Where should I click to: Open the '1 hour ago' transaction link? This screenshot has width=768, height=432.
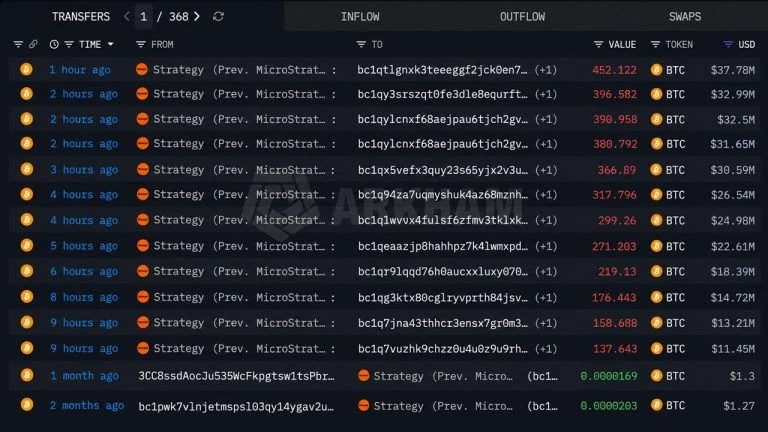pyautogui.click(x=79, y=70)
